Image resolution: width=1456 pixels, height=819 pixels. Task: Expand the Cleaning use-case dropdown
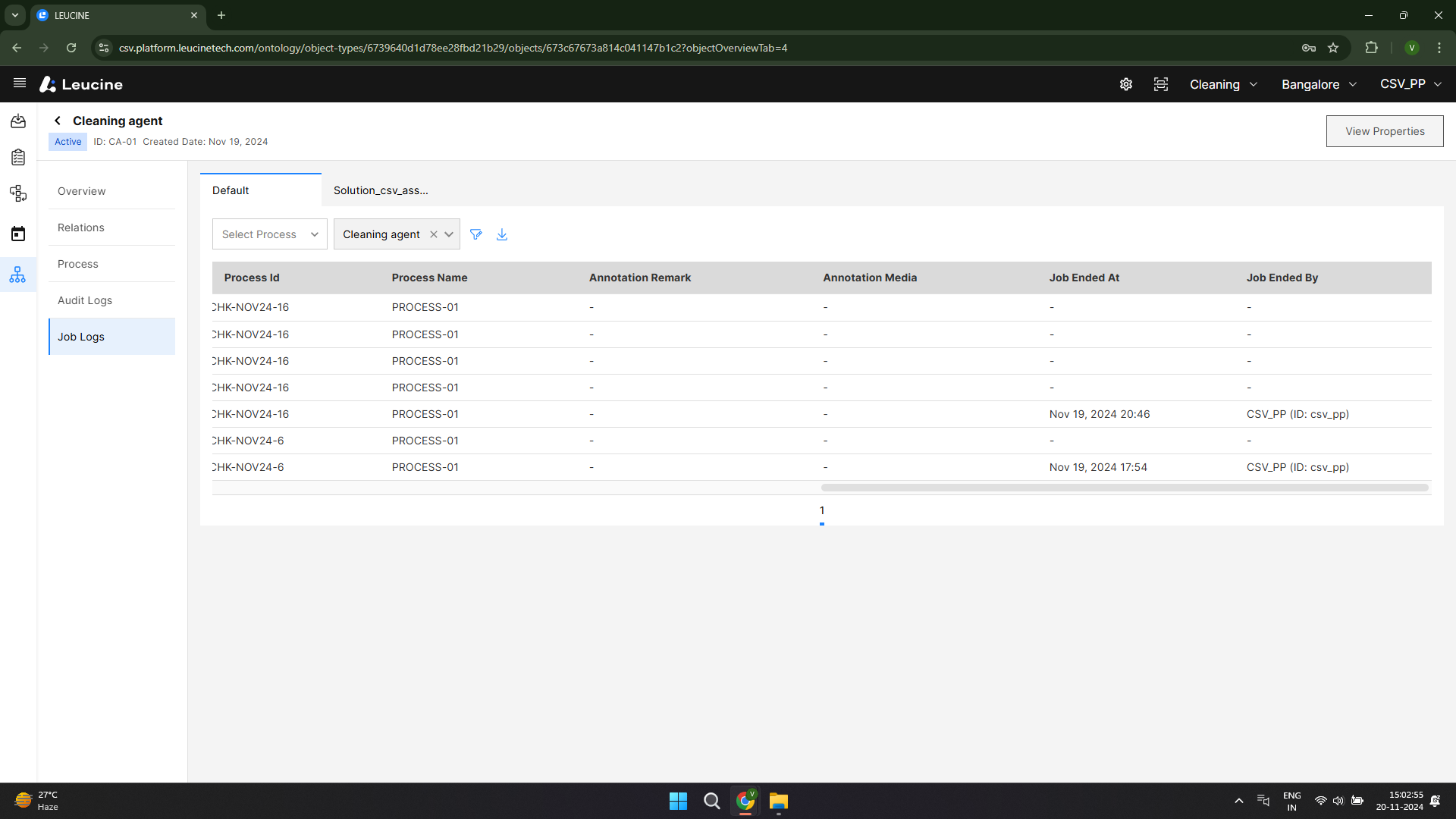[1223, 84]
